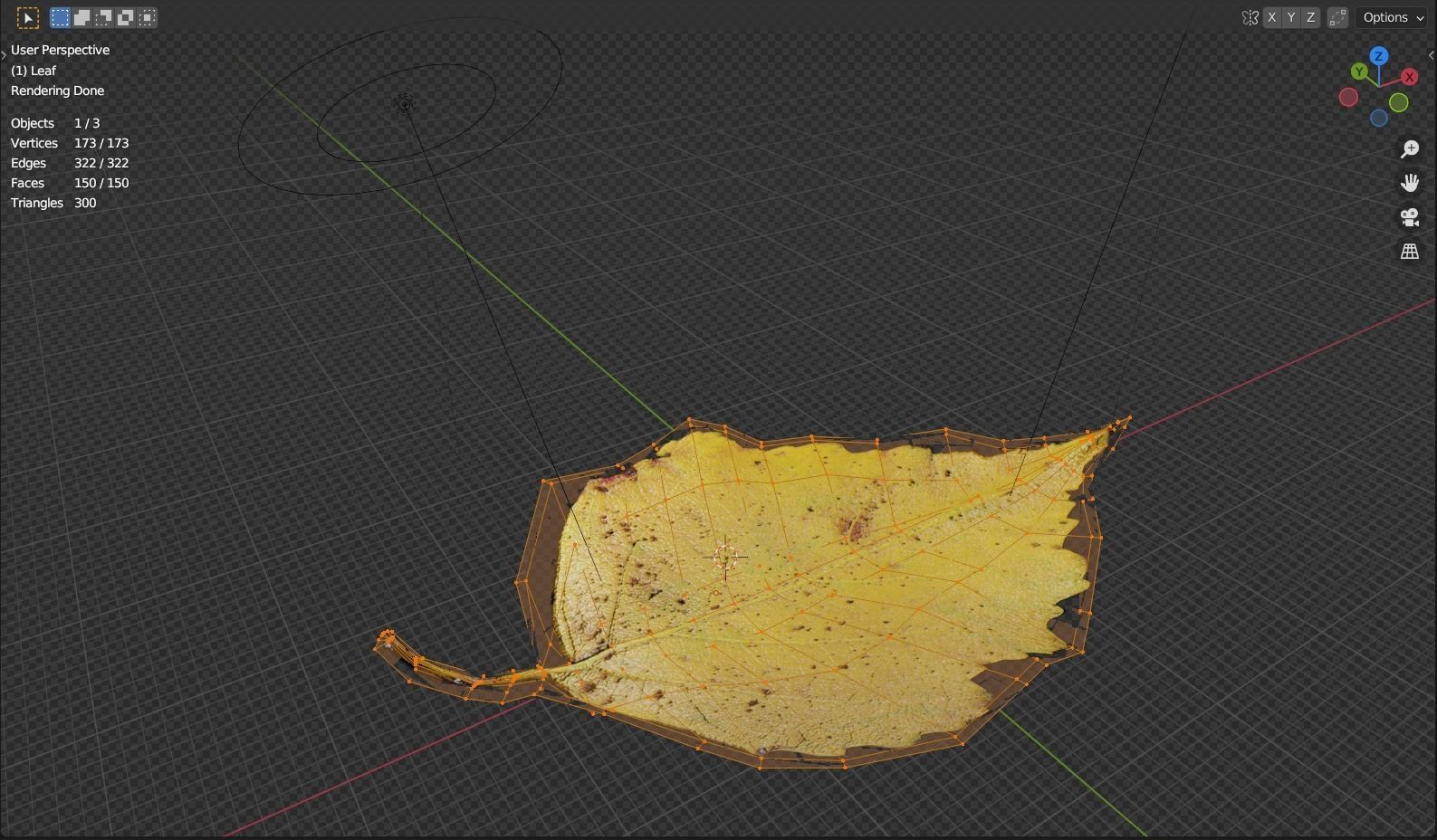This screenshot has height=840, width=1437.
Task: Toggle Z axis mirror button in header
Action: (1310, 17)
